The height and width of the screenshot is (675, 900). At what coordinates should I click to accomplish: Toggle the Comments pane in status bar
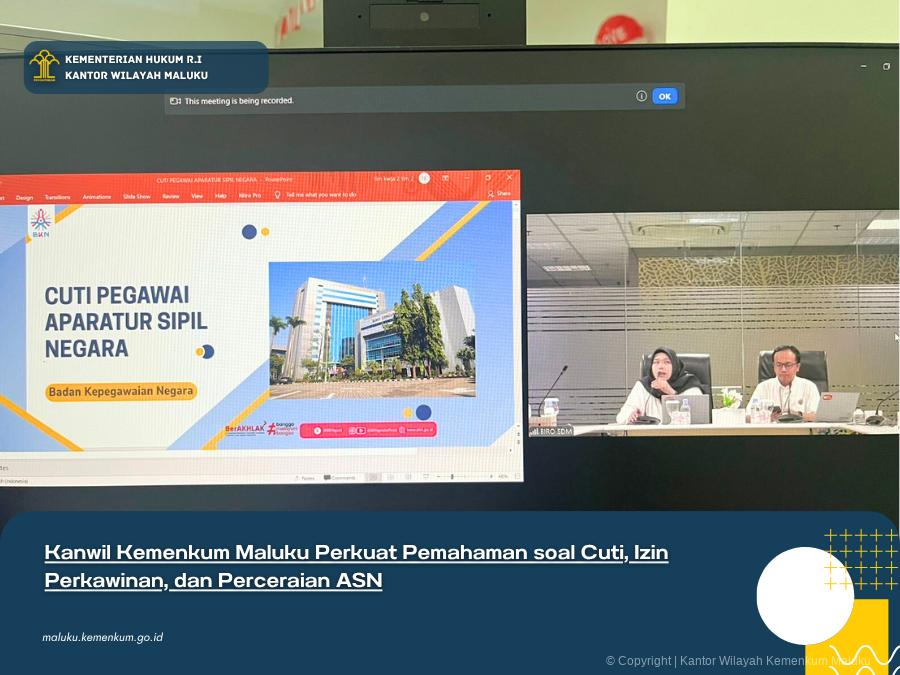tap(337, 478)
